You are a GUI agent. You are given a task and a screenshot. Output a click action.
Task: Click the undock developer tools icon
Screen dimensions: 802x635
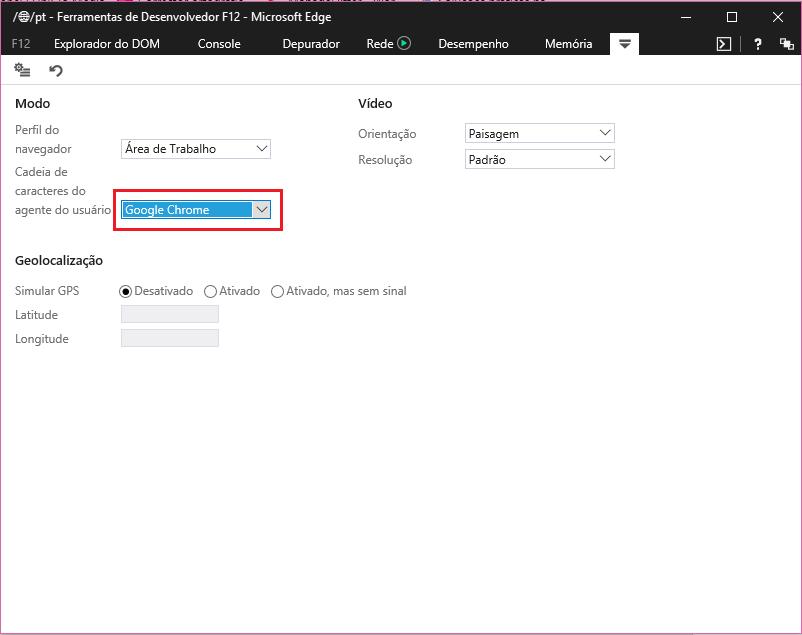786,44
